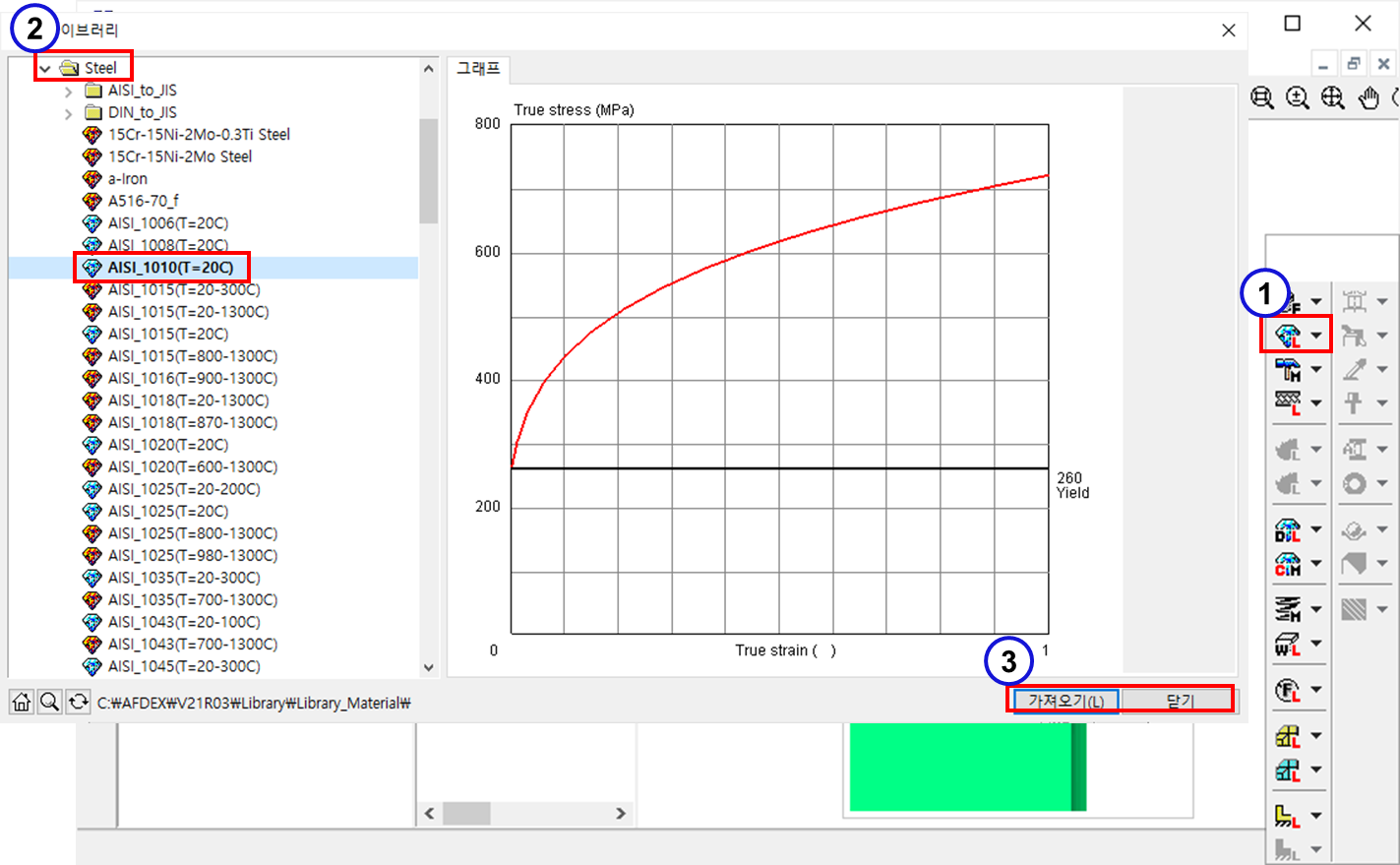Click the refresh icon beside the library path
The width and height of the screenshot is (1400, 865).
tap(78, 703)
